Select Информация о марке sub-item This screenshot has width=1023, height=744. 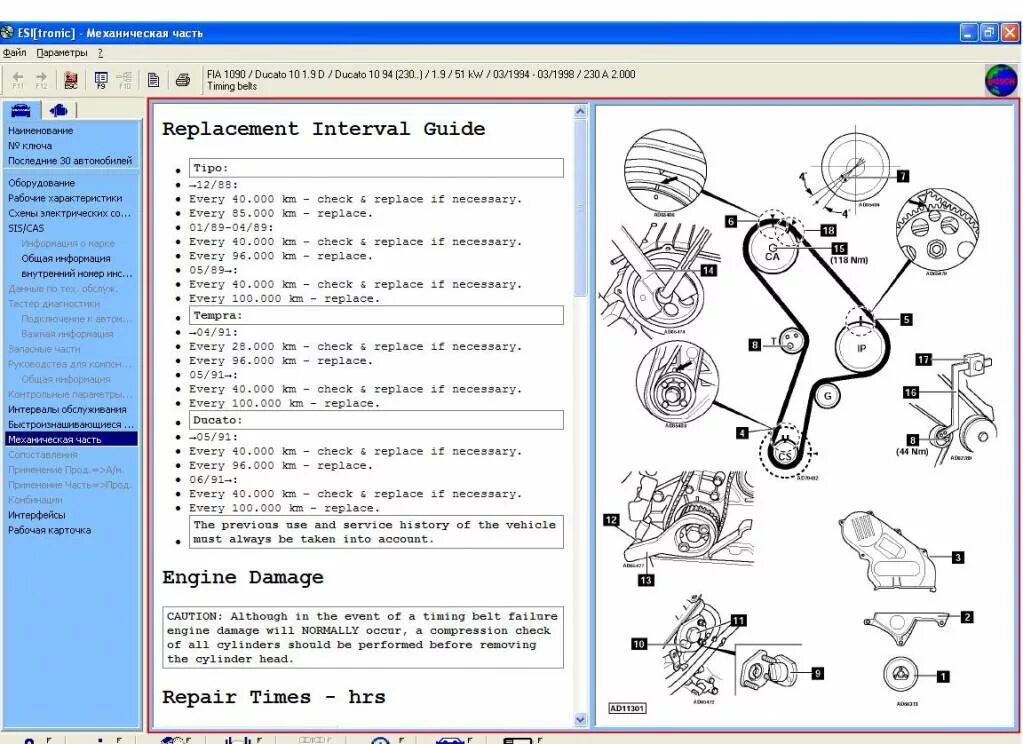pyautogui.click(x=68, y=243)
